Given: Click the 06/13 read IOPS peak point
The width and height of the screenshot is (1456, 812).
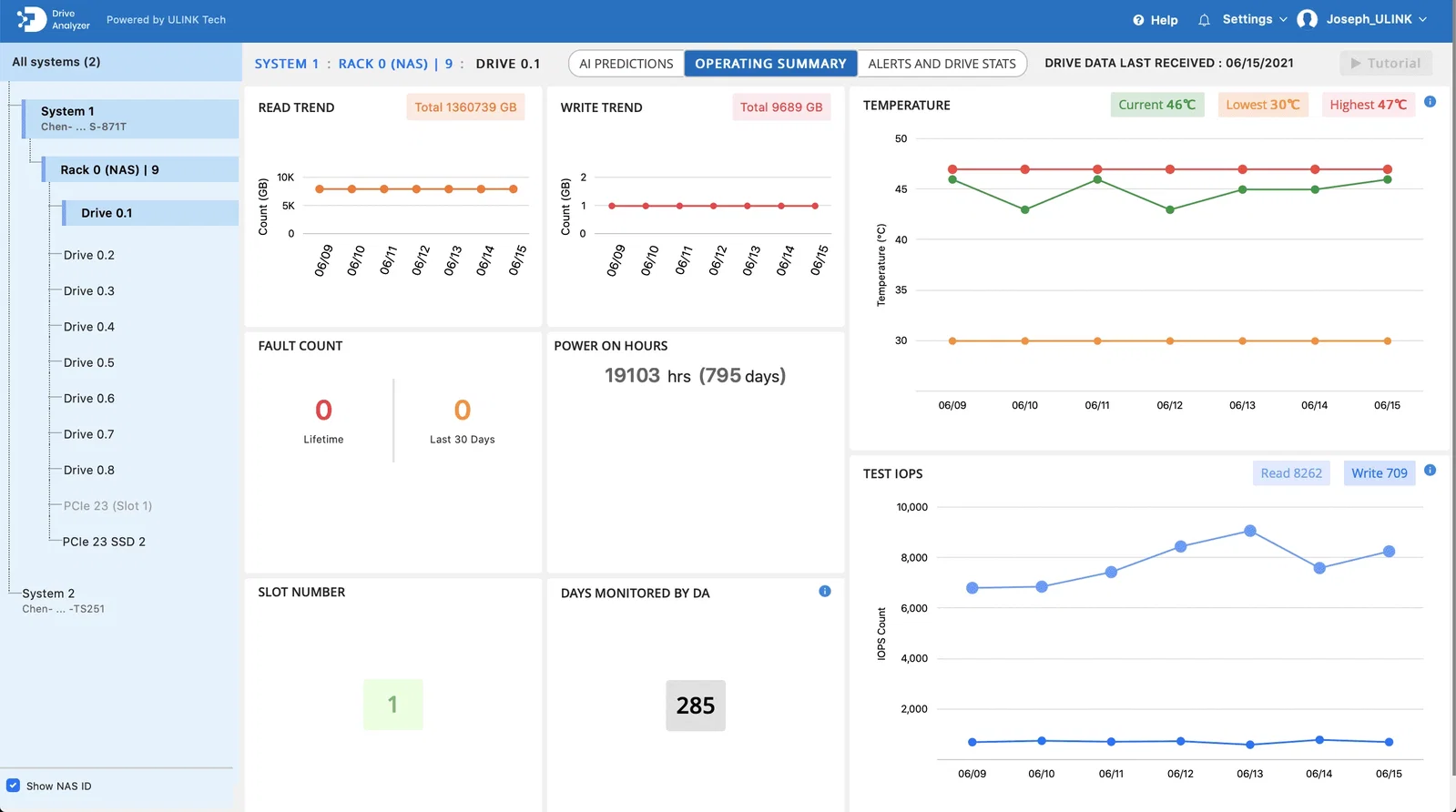Looking at the screenshot, I should pyautogui.click(x=1250, y=531).
